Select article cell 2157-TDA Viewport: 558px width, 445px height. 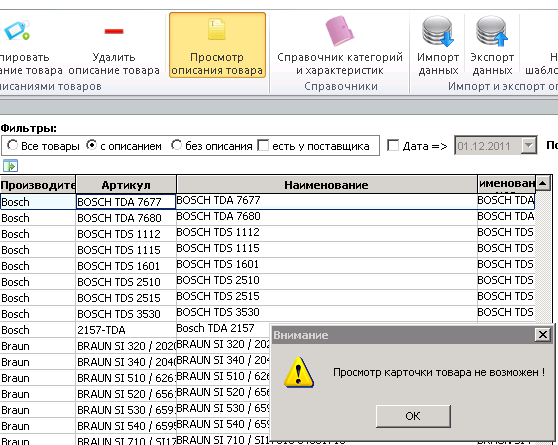pyautogui.click(x=126, y=330)
